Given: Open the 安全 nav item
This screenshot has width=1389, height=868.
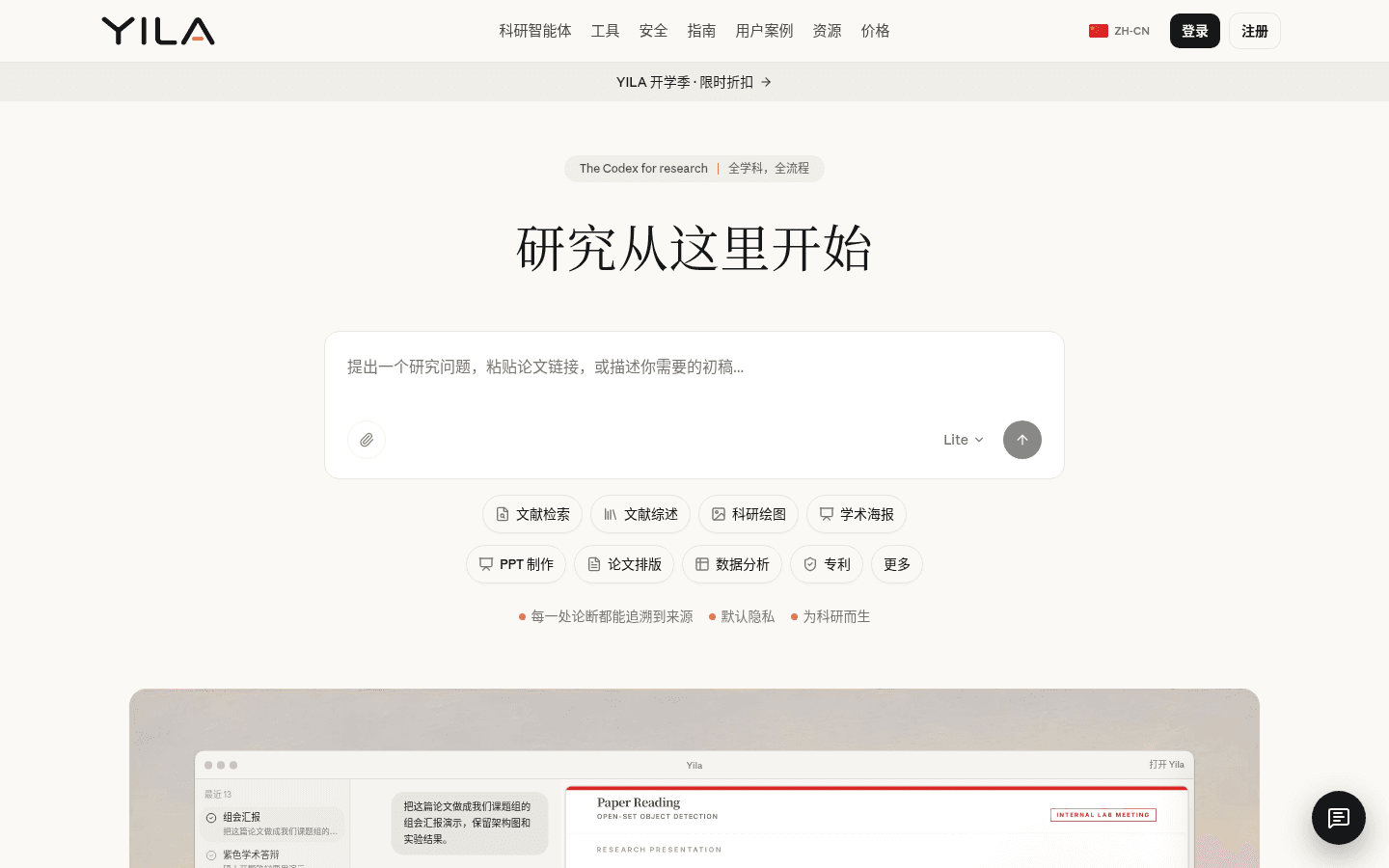Looking at the screenshot, I should (654, 31).
